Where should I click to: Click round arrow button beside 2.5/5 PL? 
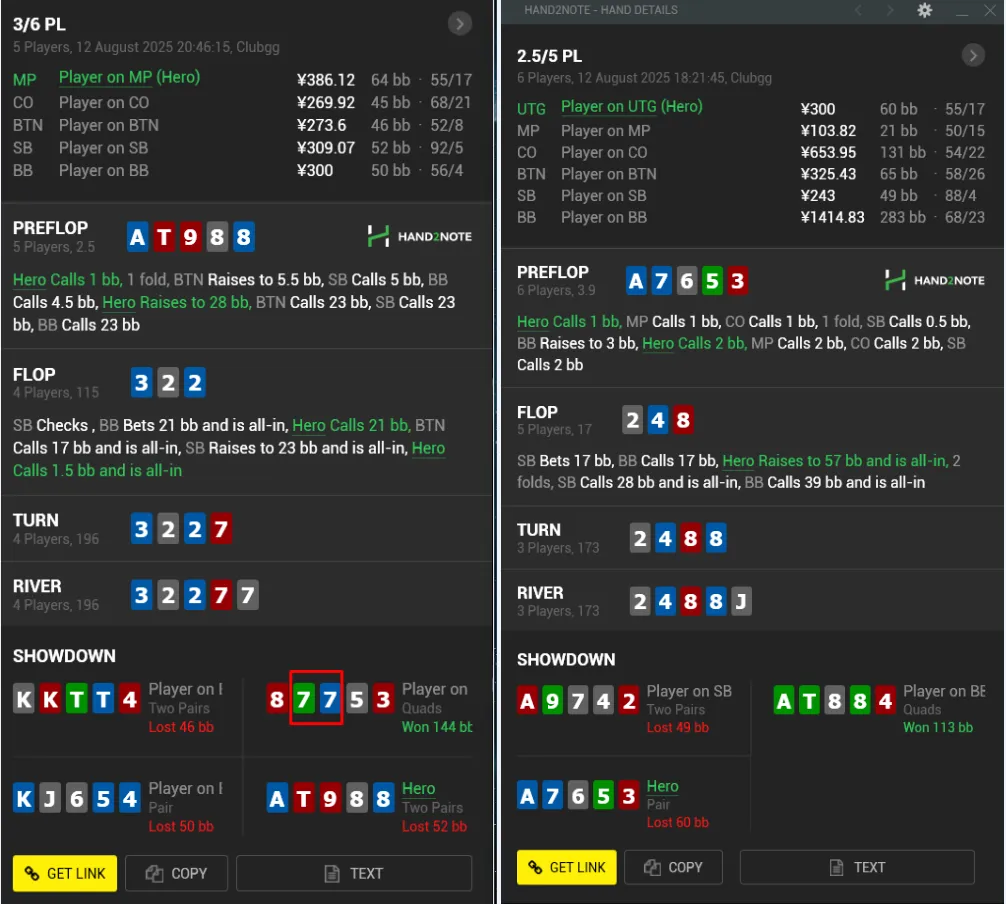pyautogui.click(x=973, y=56)
